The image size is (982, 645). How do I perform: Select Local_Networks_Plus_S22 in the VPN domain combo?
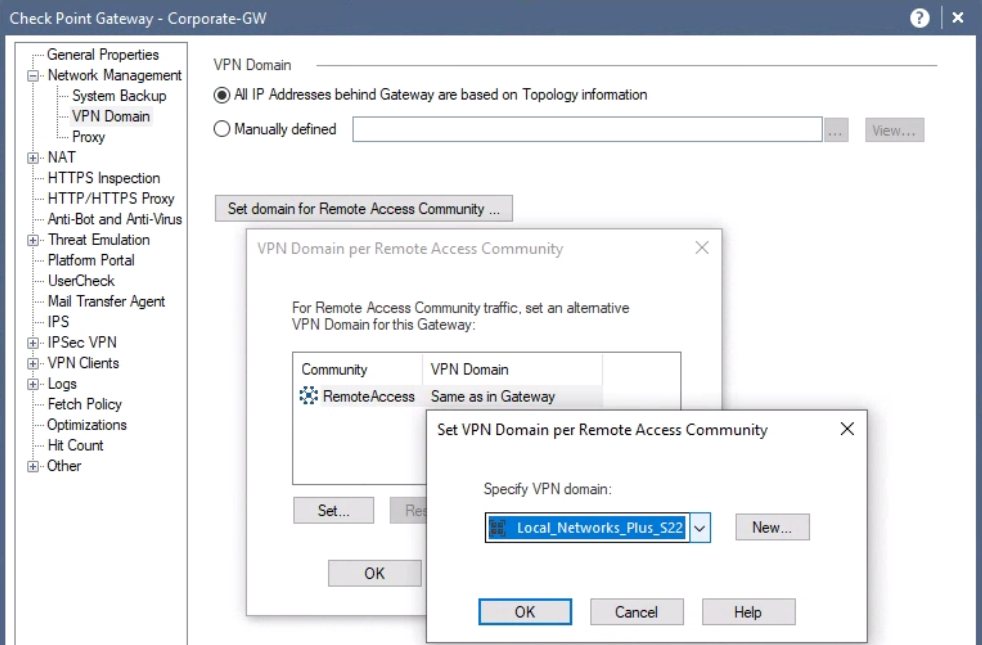tap(588, 528)
